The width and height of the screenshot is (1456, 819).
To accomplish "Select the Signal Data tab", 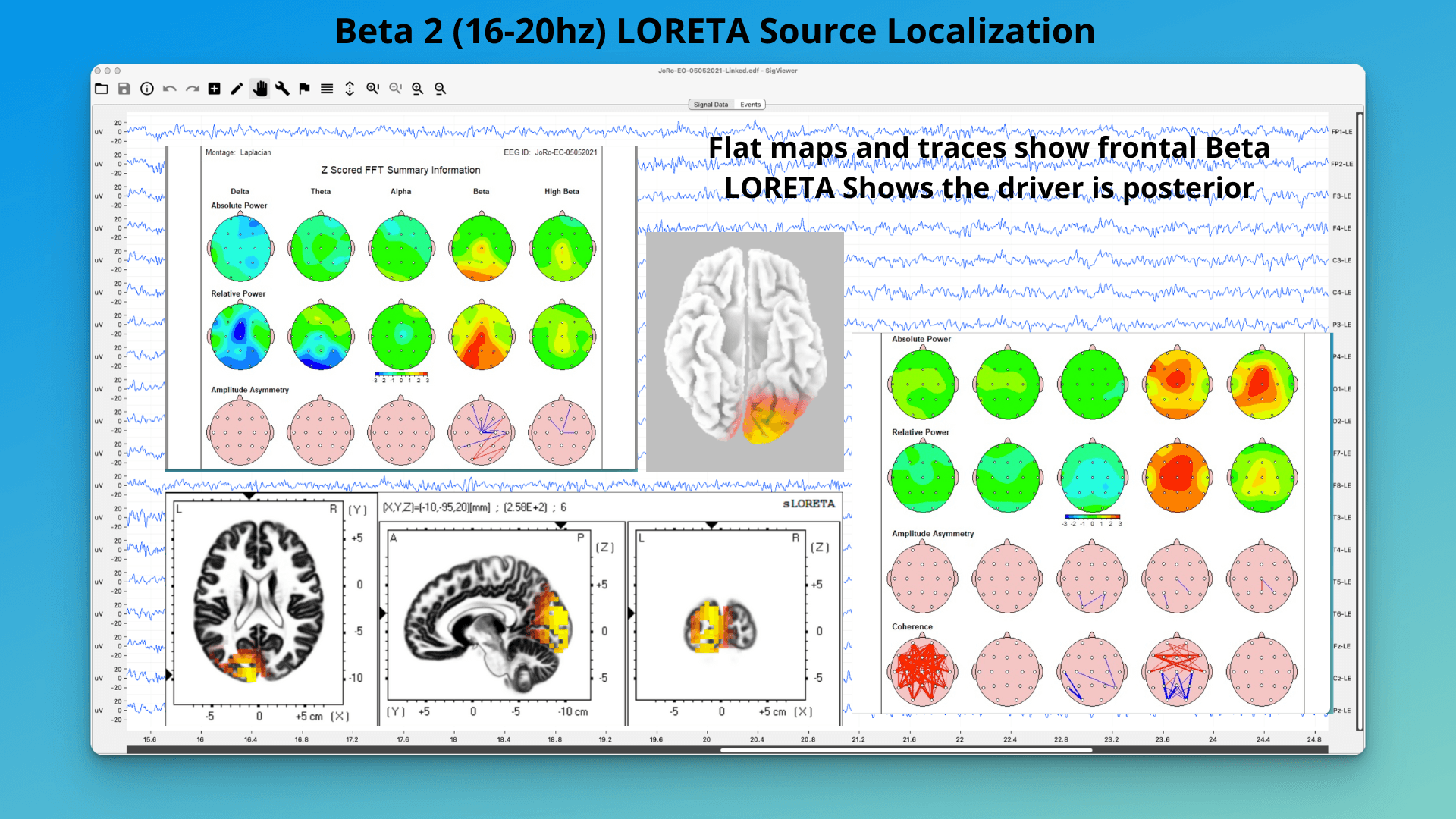I will [711, 105].
